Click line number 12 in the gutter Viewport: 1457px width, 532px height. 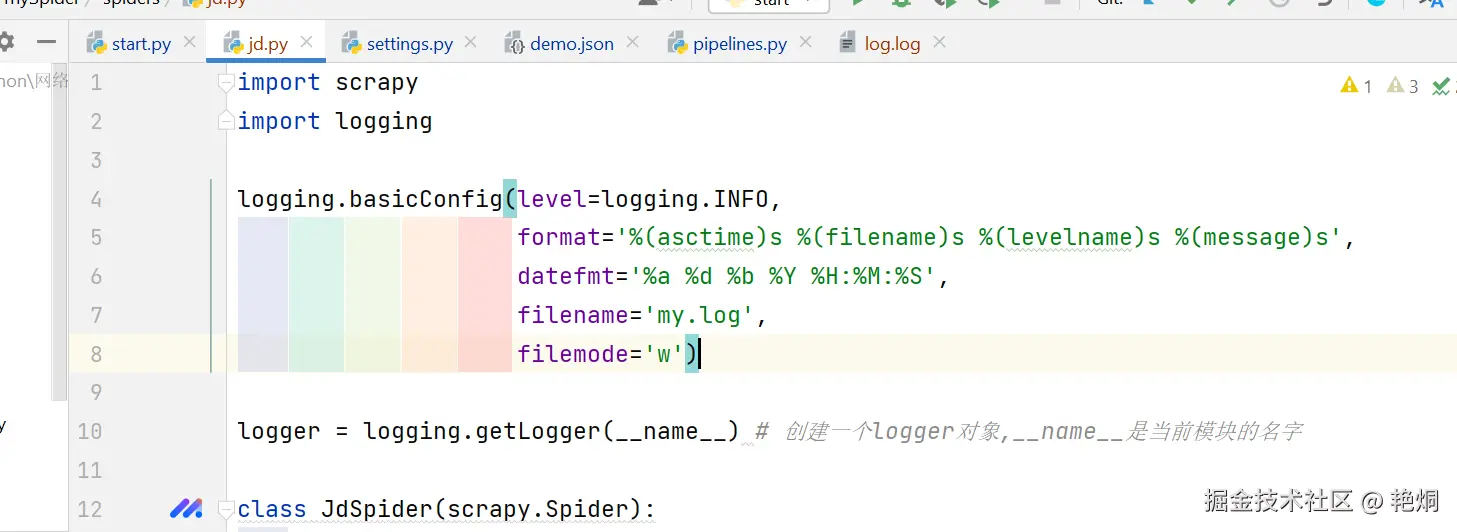[90, 510]
